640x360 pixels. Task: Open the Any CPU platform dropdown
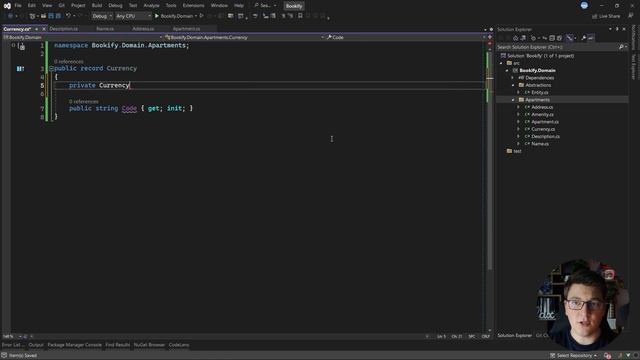click(133, 16)
